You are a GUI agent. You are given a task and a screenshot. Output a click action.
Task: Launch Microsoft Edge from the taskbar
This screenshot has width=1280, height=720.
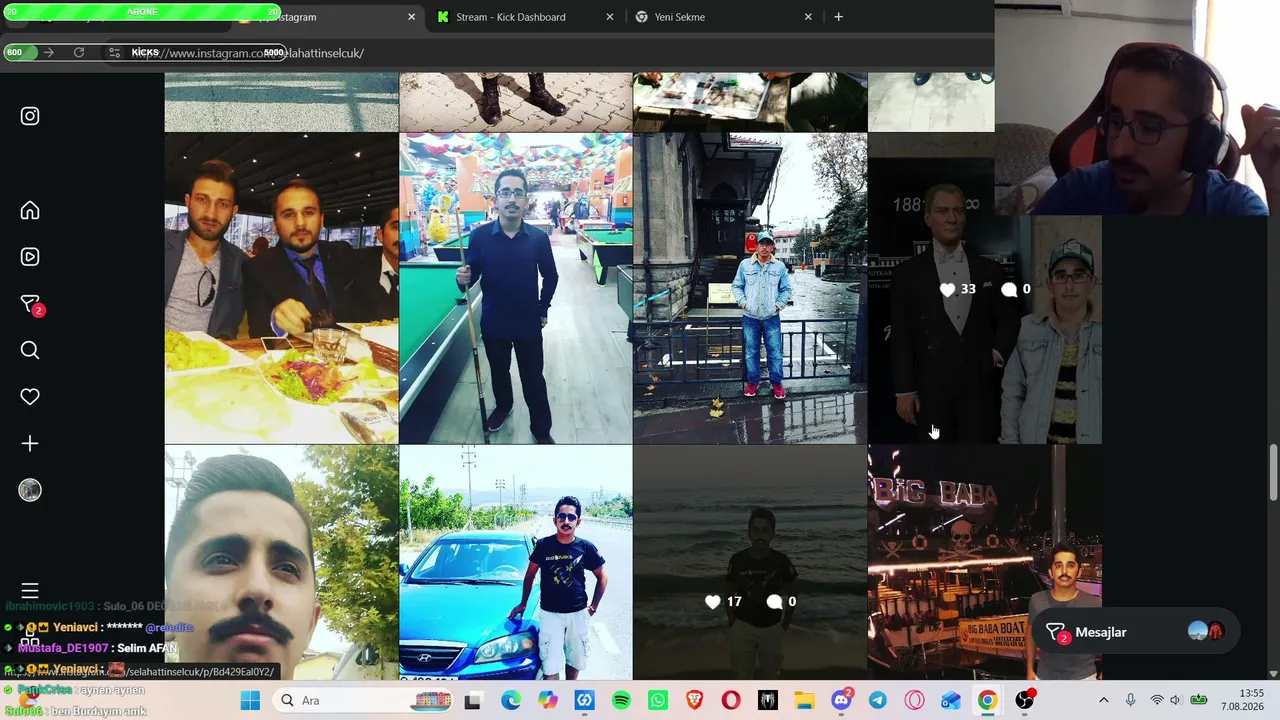click(511, 700)
